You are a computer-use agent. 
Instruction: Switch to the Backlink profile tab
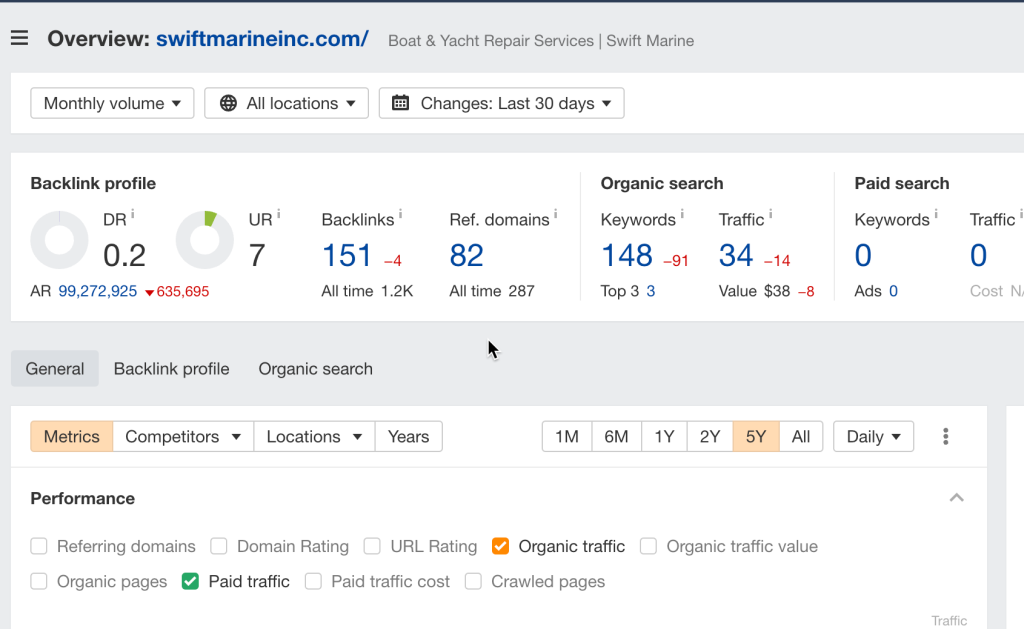(x=171, y=369)
